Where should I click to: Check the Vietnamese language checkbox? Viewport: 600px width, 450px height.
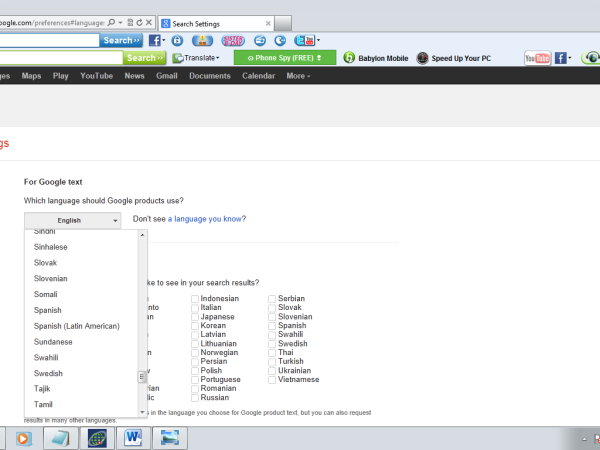[272, 380]
